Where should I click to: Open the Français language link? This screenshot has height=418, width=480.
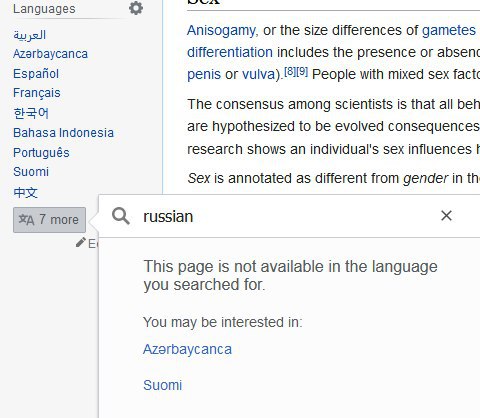point(37,93)
